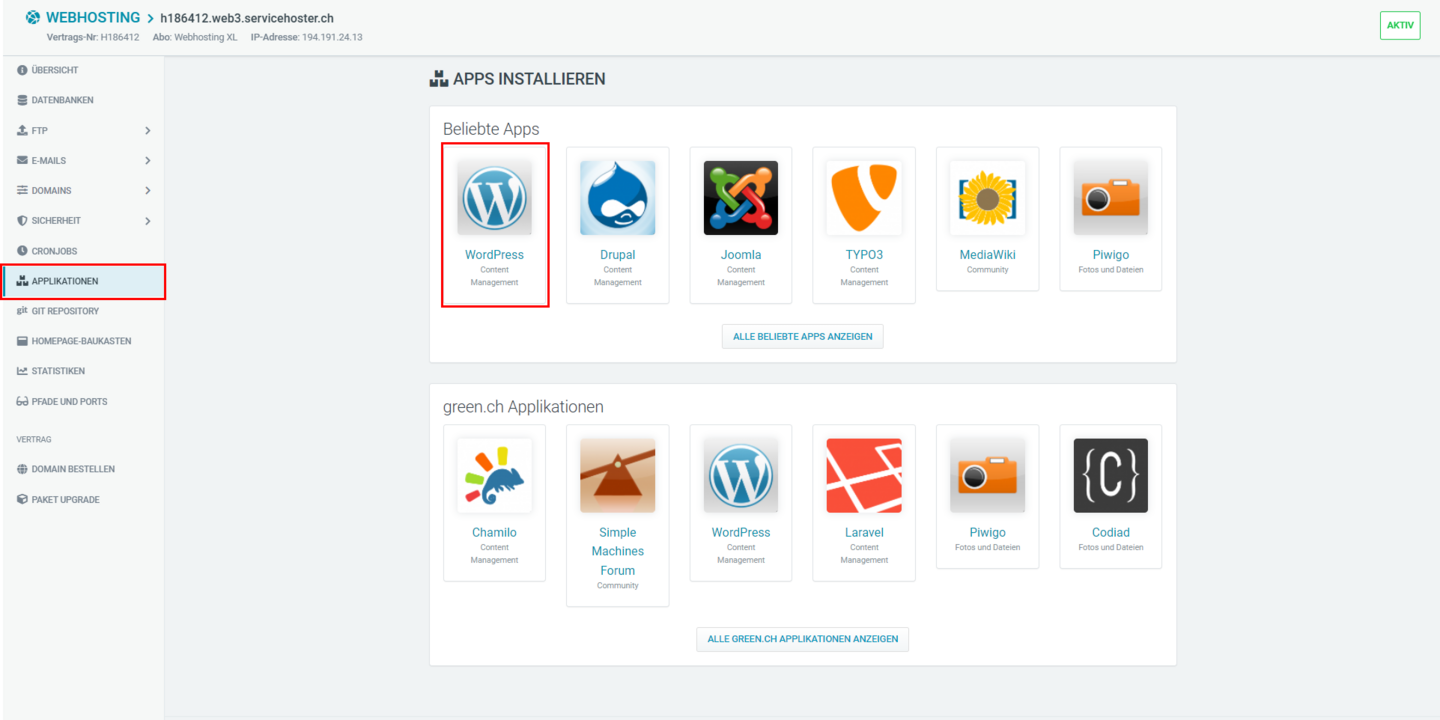
Task: Click the Laravel name link
Action: click(x=864, y=533)
